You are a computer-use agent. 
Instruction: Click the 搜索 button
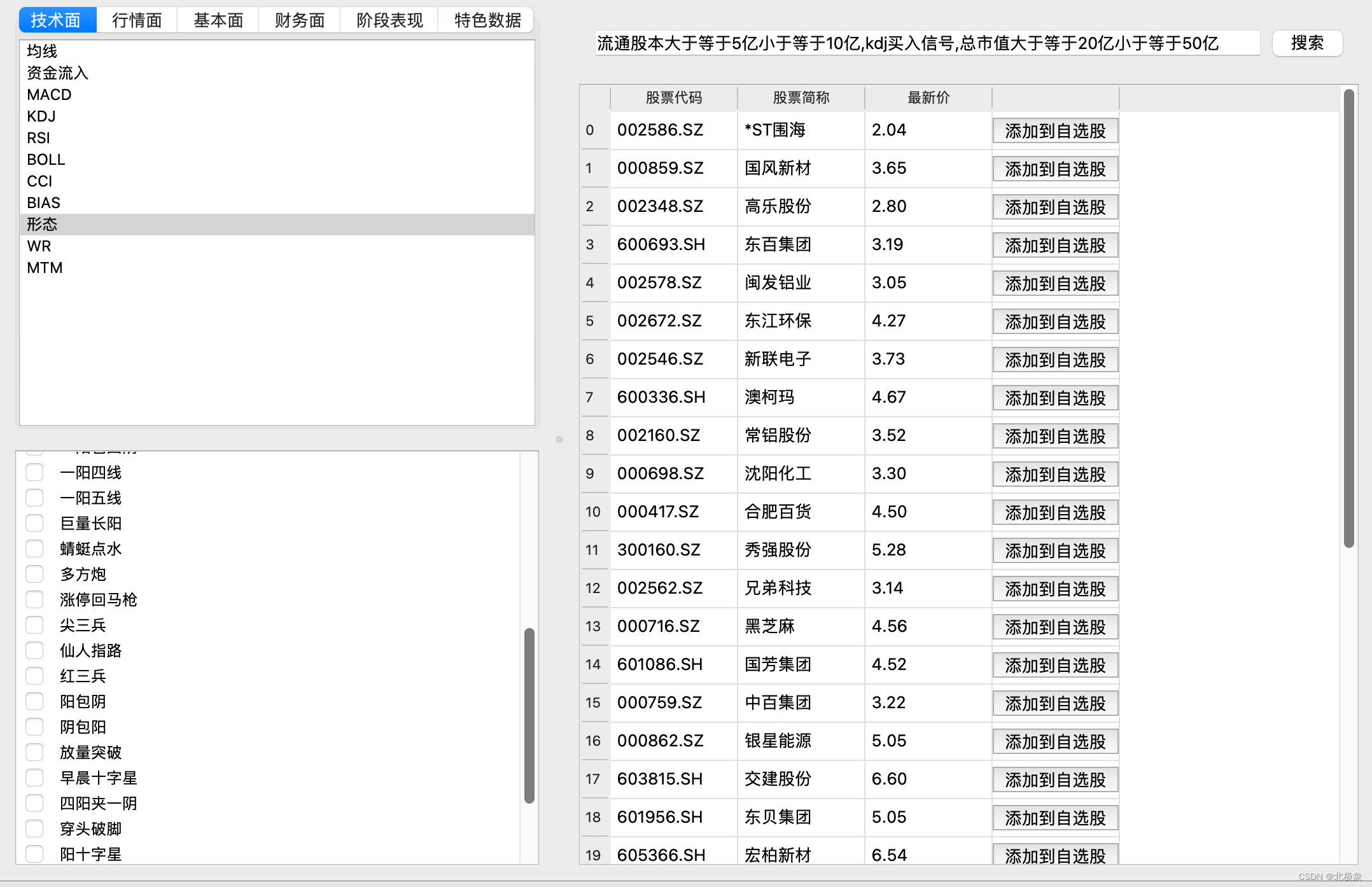pos(1307,43)
